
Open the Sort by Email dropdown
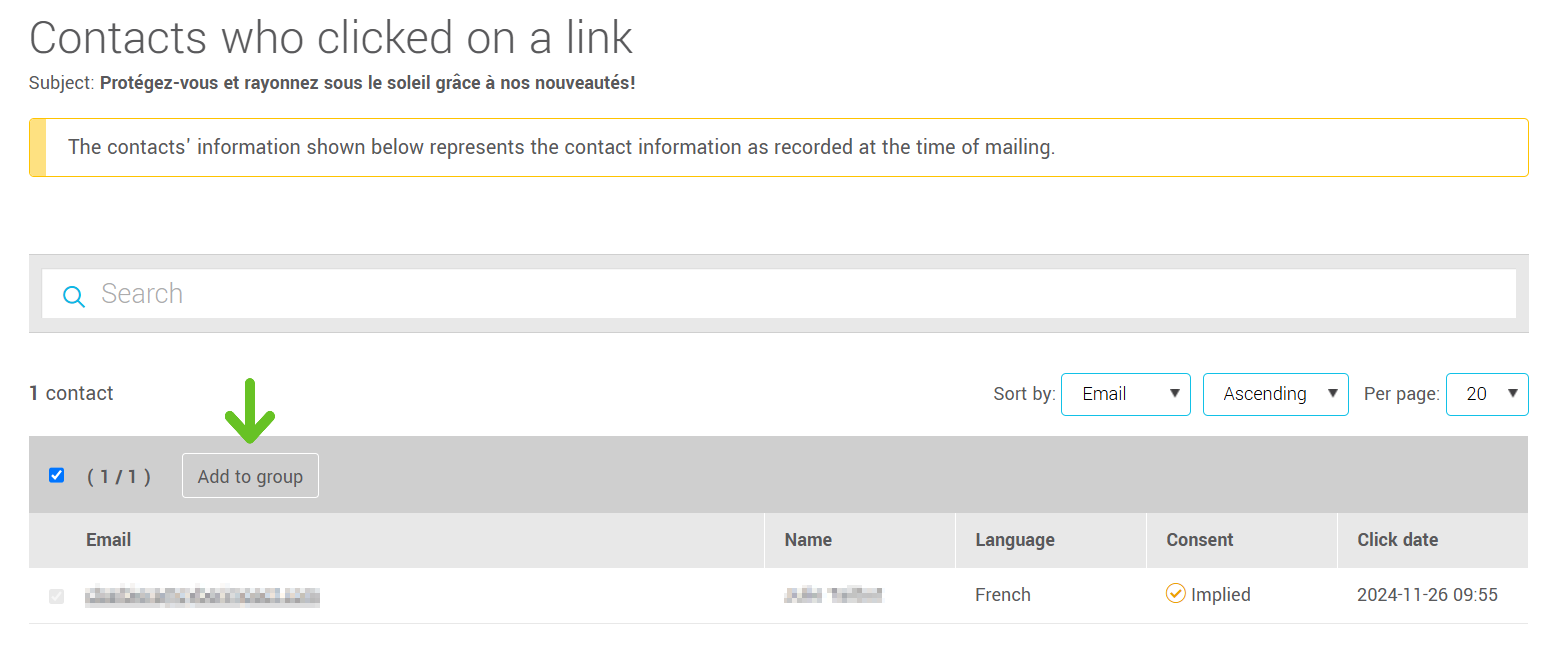click(1125, 394)
